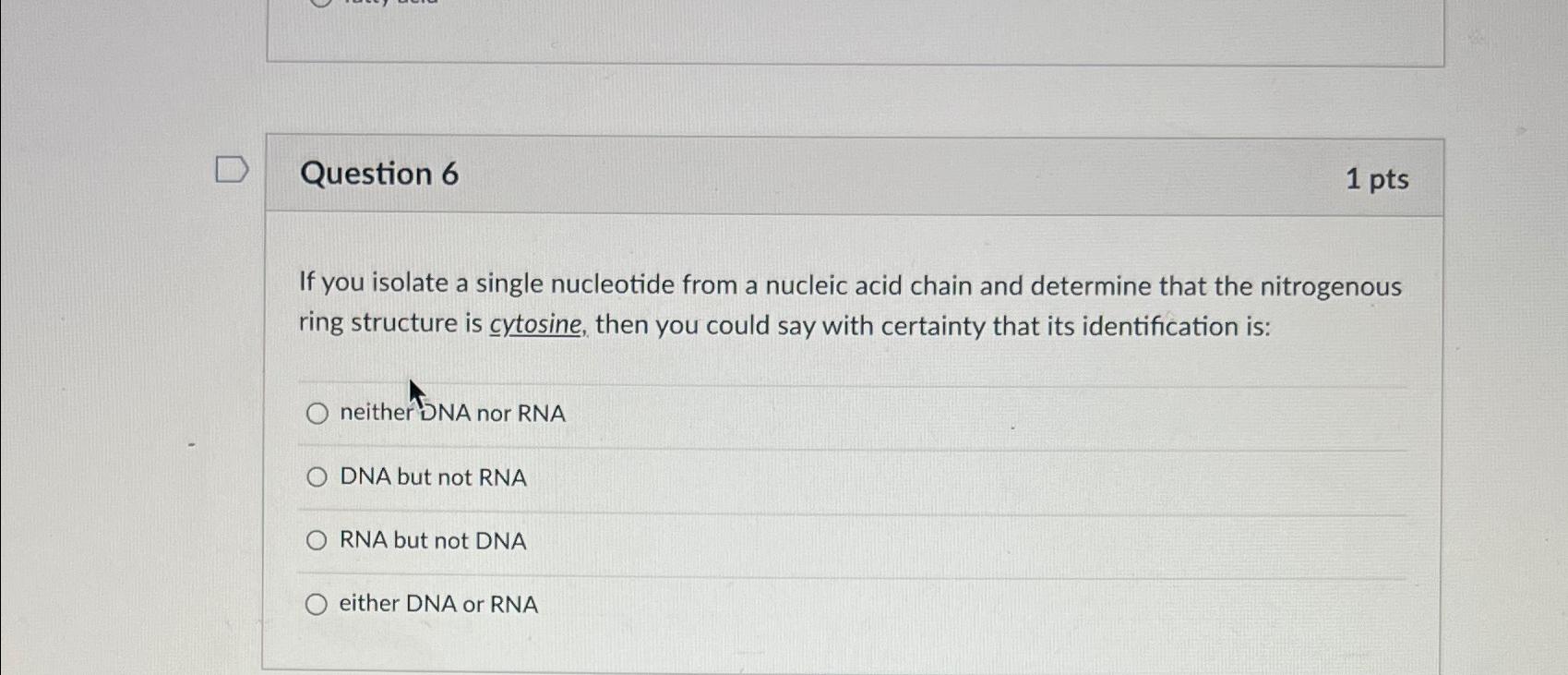The width and height of the screenshot is (1568, 675).
Task: Open the Question 6 header bar
Action: [831, 175]
